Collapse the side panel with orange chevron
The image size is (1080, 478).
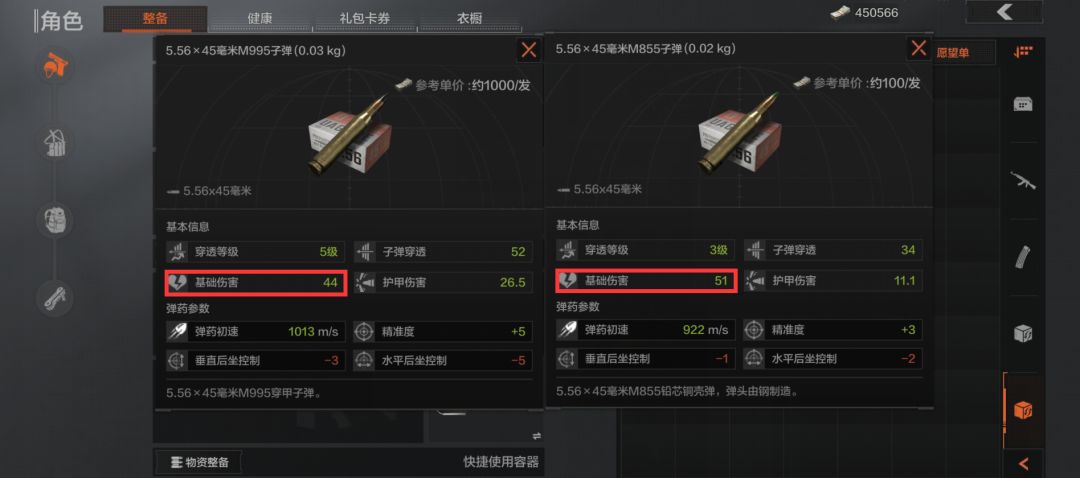pyautogui.click(x=1023, y=464)
